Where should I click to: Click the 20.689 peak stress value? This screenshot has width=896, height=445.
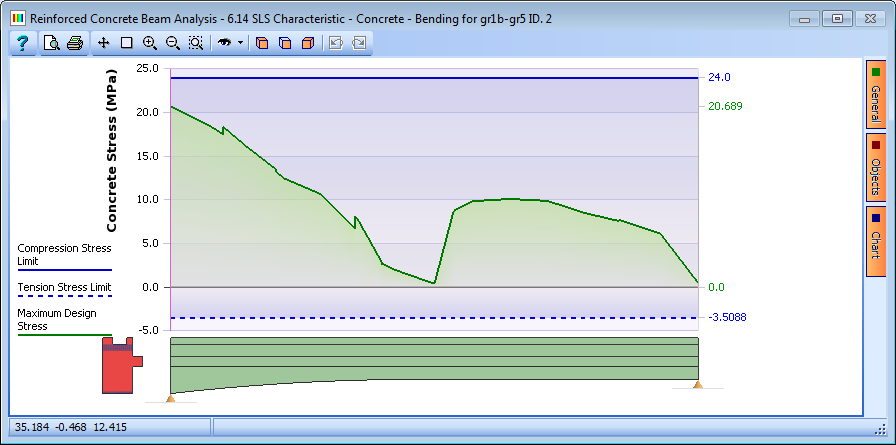tap(725, 106)
